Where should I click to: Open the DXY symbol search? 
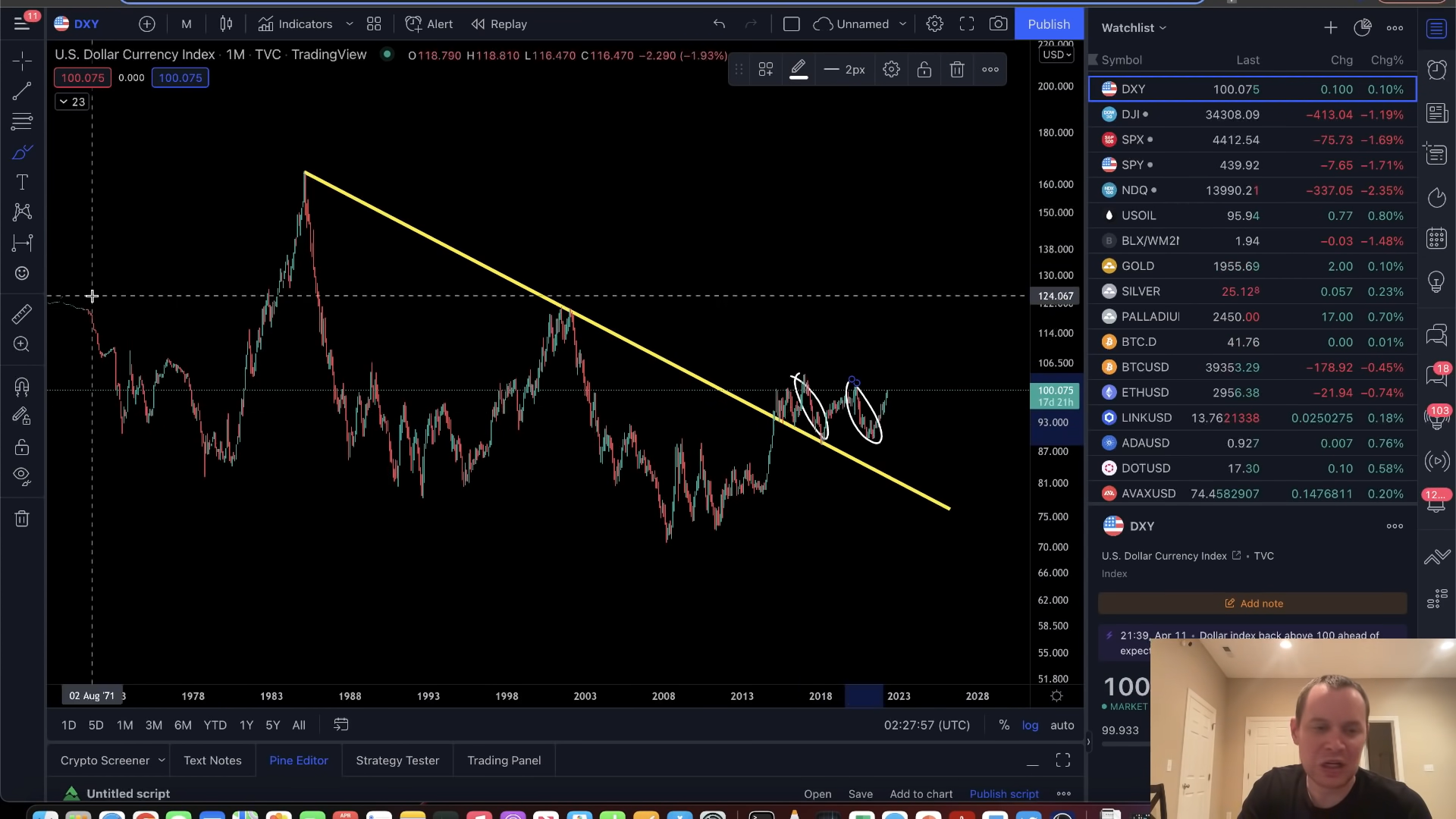pos(77,24)
